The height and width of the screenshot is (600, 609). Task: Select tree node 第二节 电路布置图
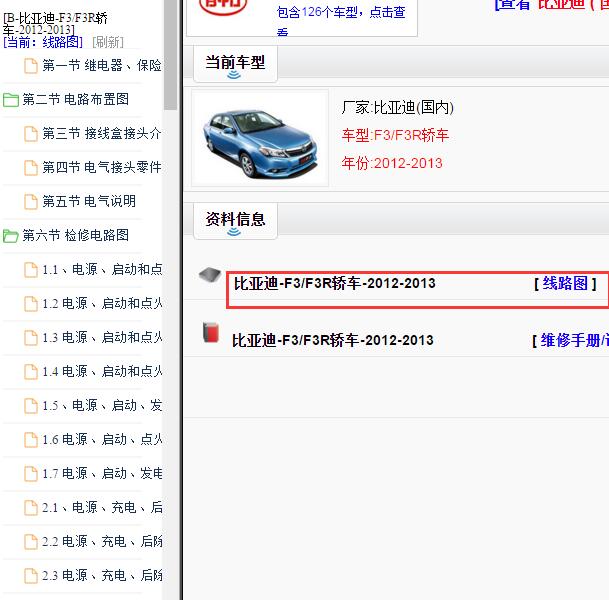pyautogui.click(x=75, y=99)
